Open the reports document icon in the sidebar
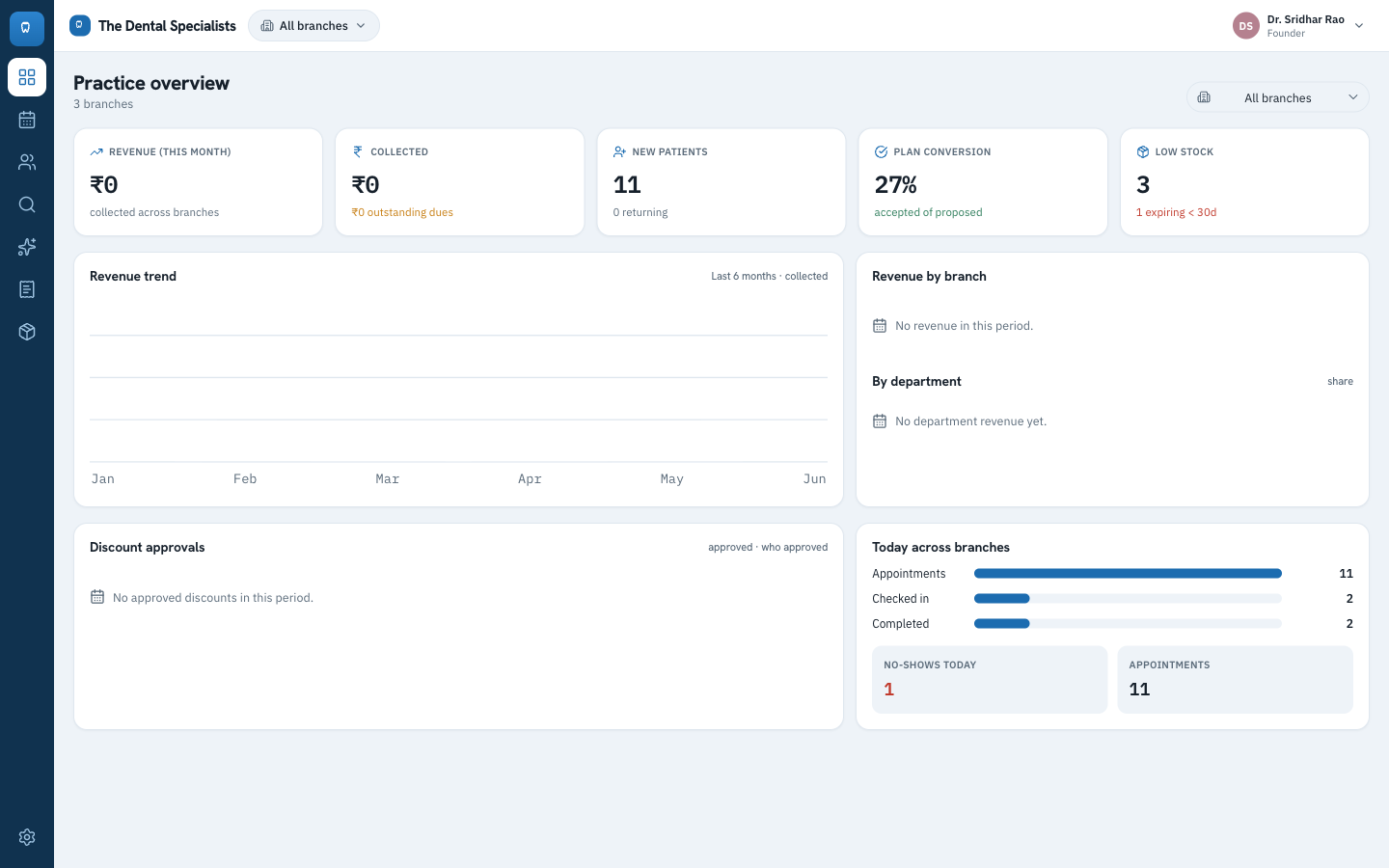 coord(27,289)
